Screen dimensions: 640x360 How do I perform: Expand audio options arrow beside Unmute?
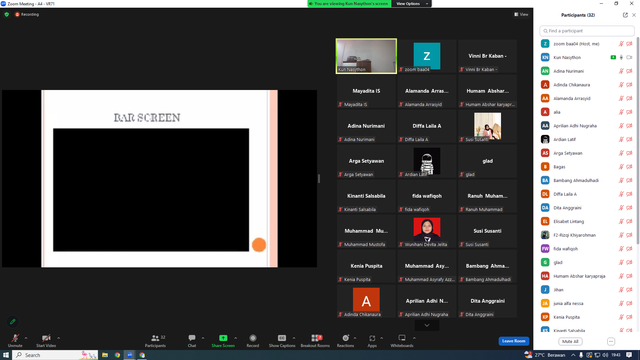click(26, 338)
